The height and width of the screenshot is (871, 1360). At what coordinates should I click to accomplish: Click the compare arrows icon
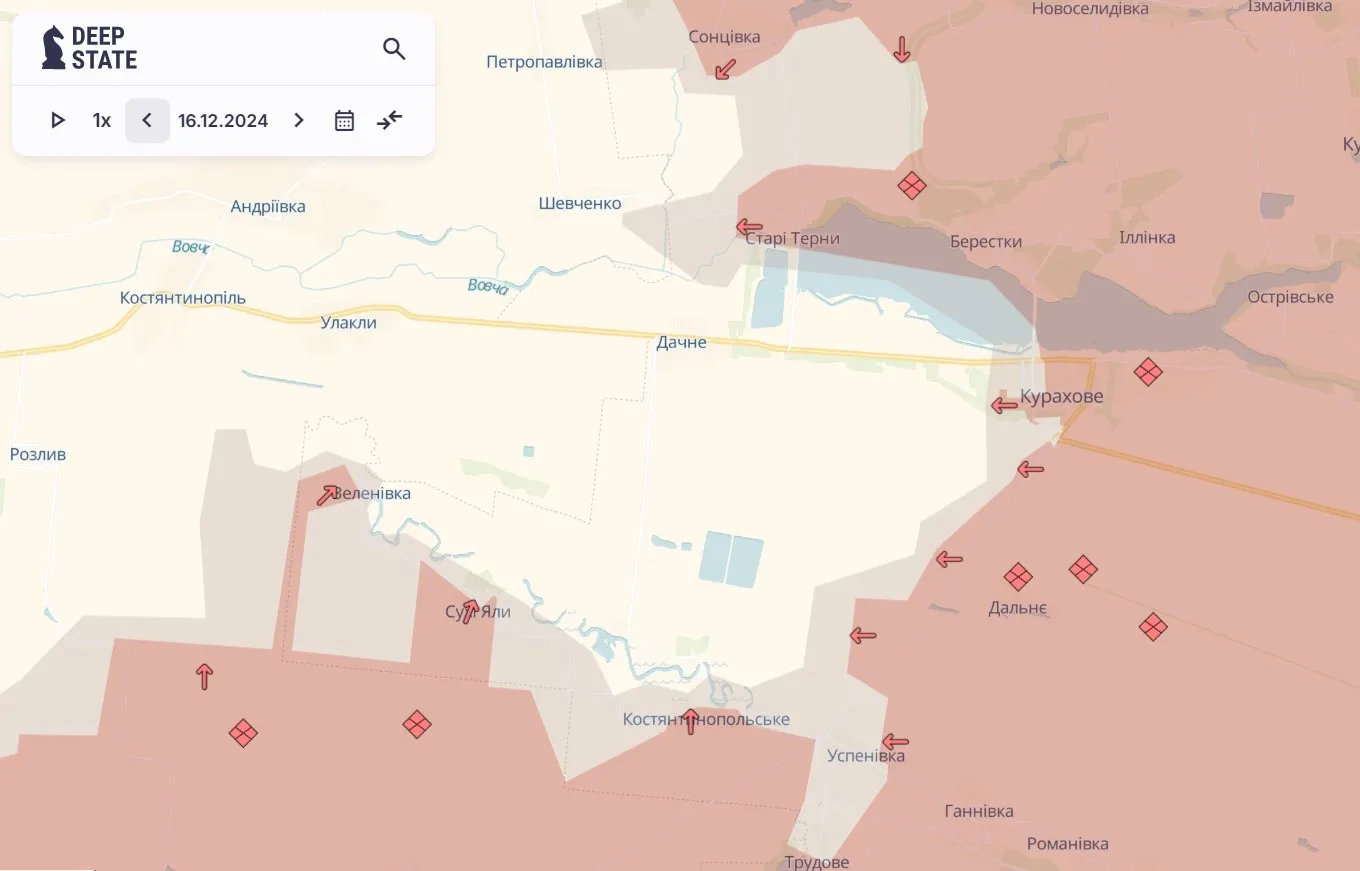pos(389,121)
